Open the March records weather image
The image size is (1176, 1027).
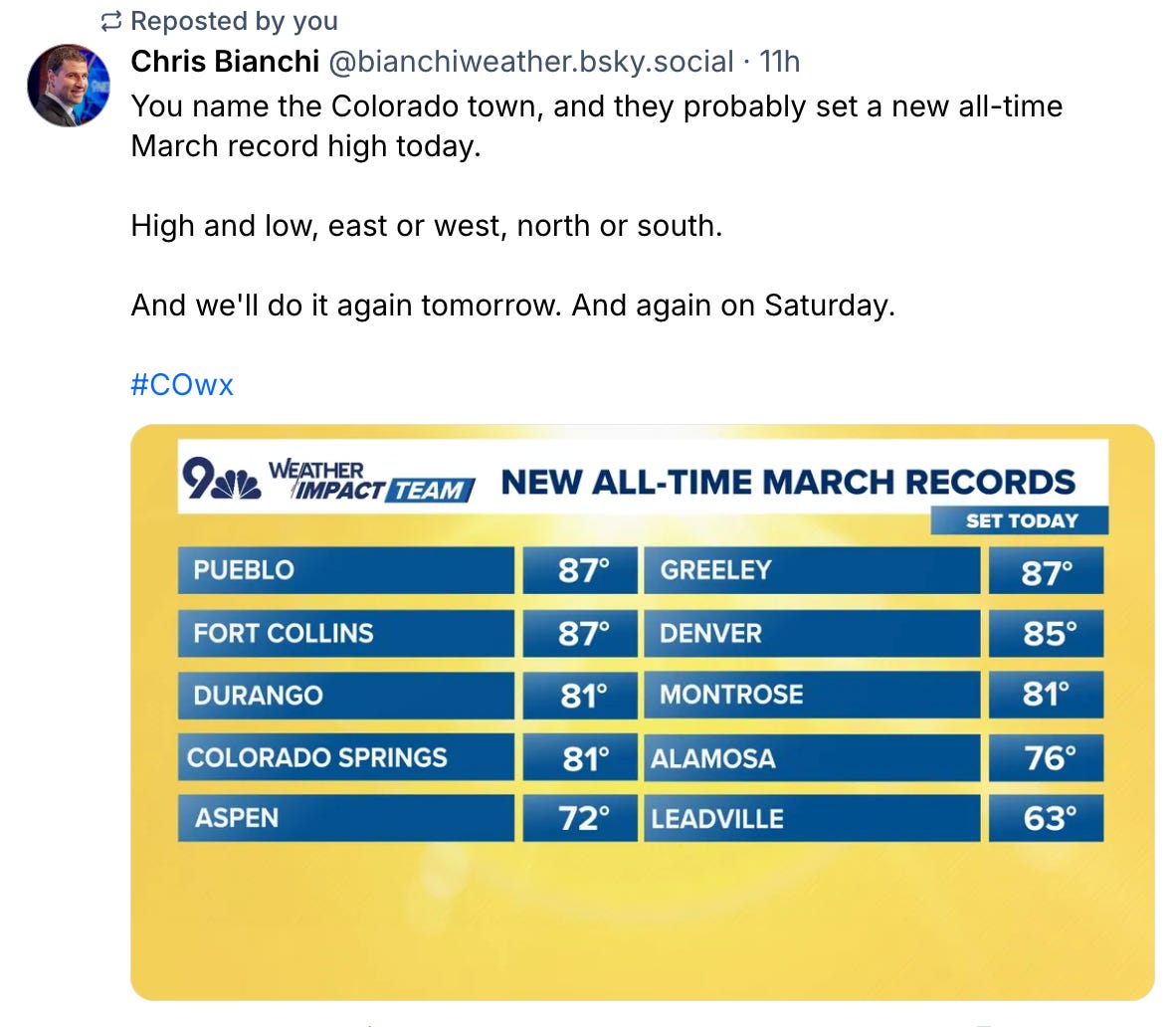(x=642, y=916)
